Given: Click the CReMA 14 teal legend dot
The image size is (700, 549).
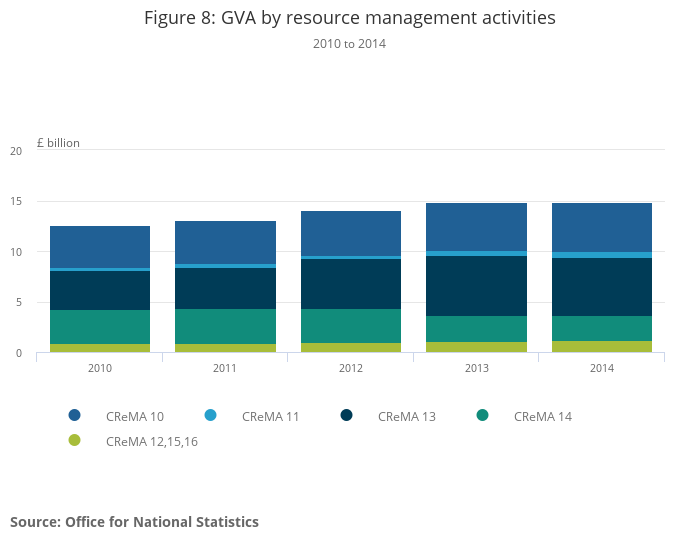Looking at the screenshot, I should coord(483,415).
